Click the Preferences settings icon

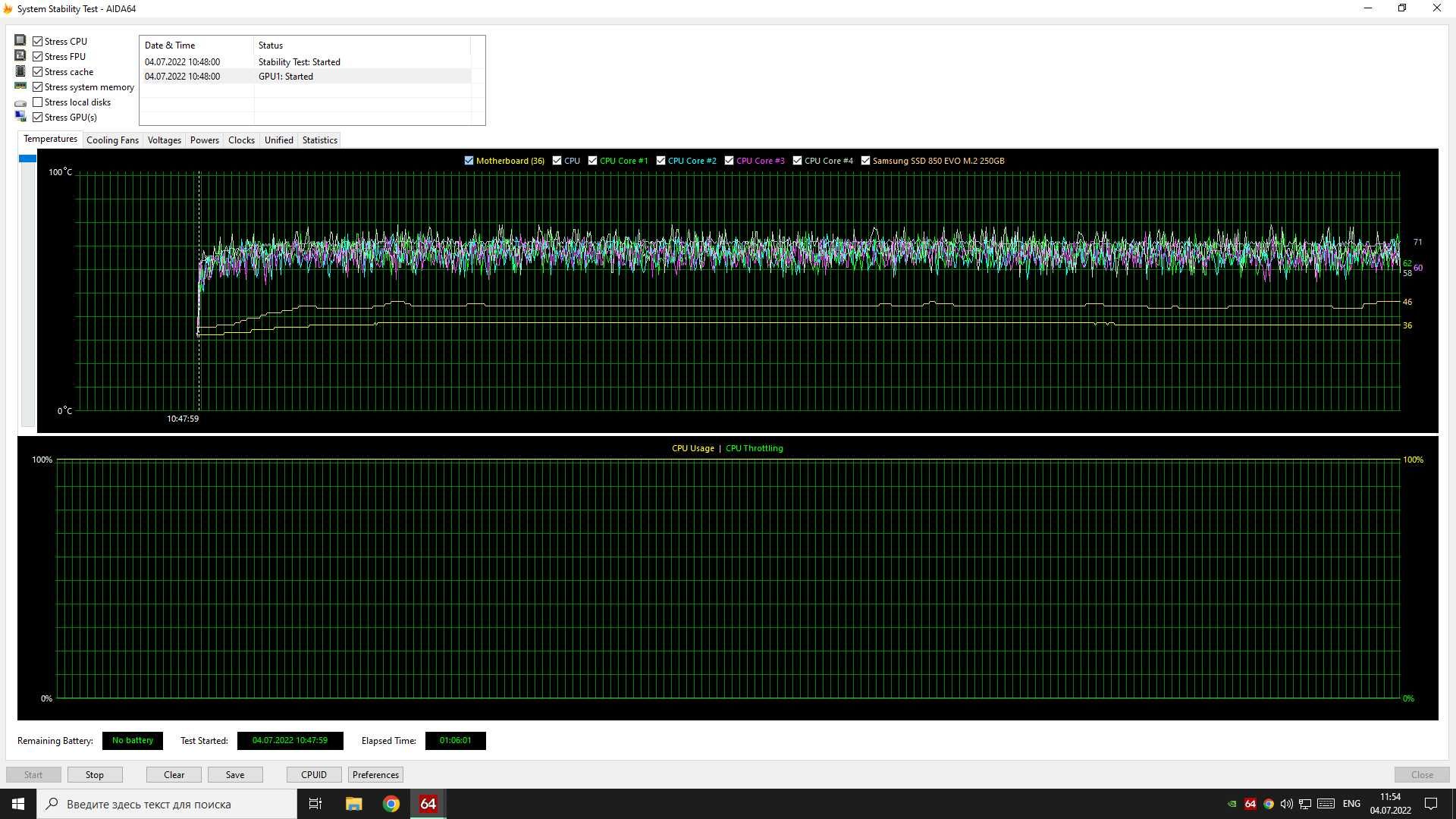click(375, 774)
